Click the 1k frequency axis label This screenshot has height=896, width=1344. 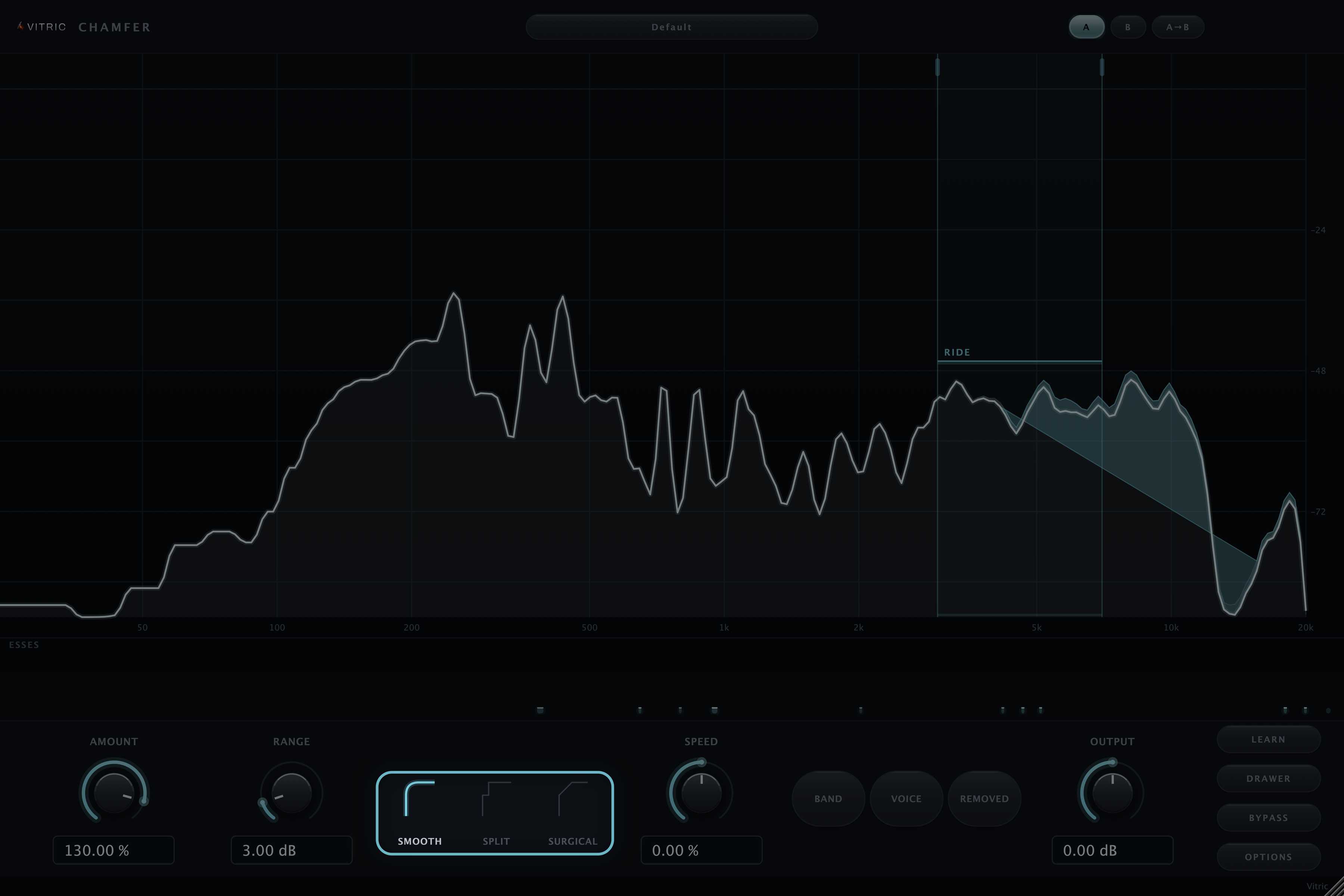click(x=724, y=628)
